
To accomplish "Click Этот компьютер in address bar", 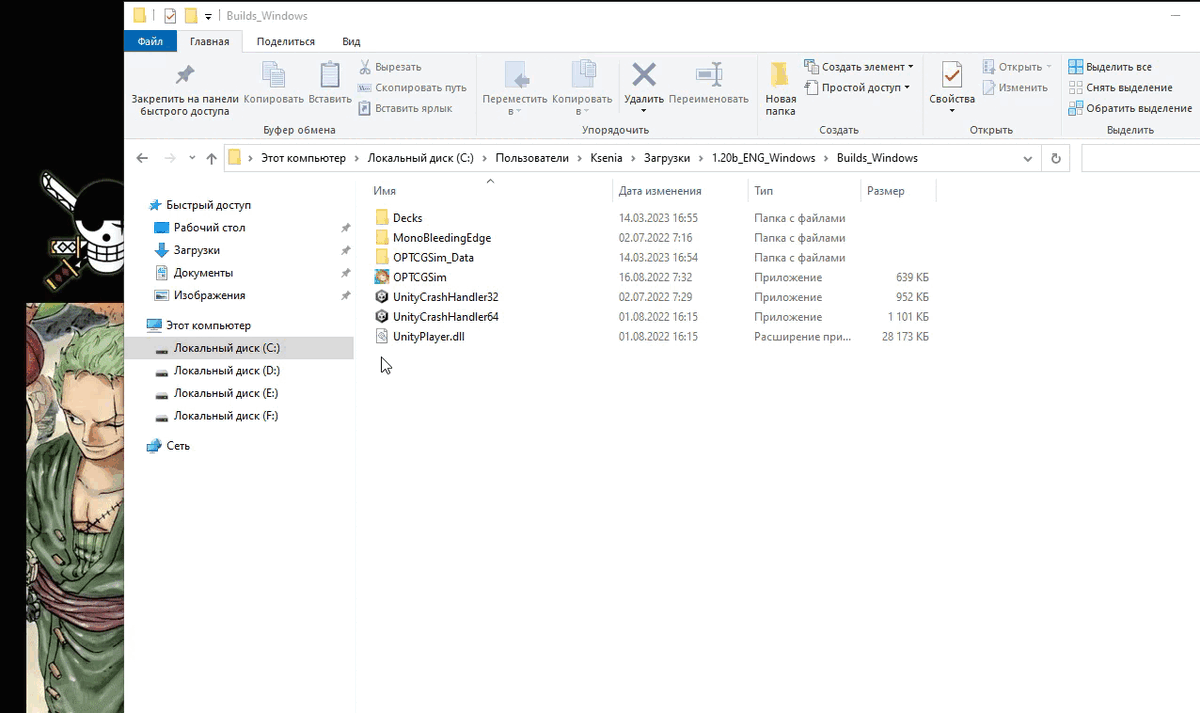I will [x=303, y=158].
